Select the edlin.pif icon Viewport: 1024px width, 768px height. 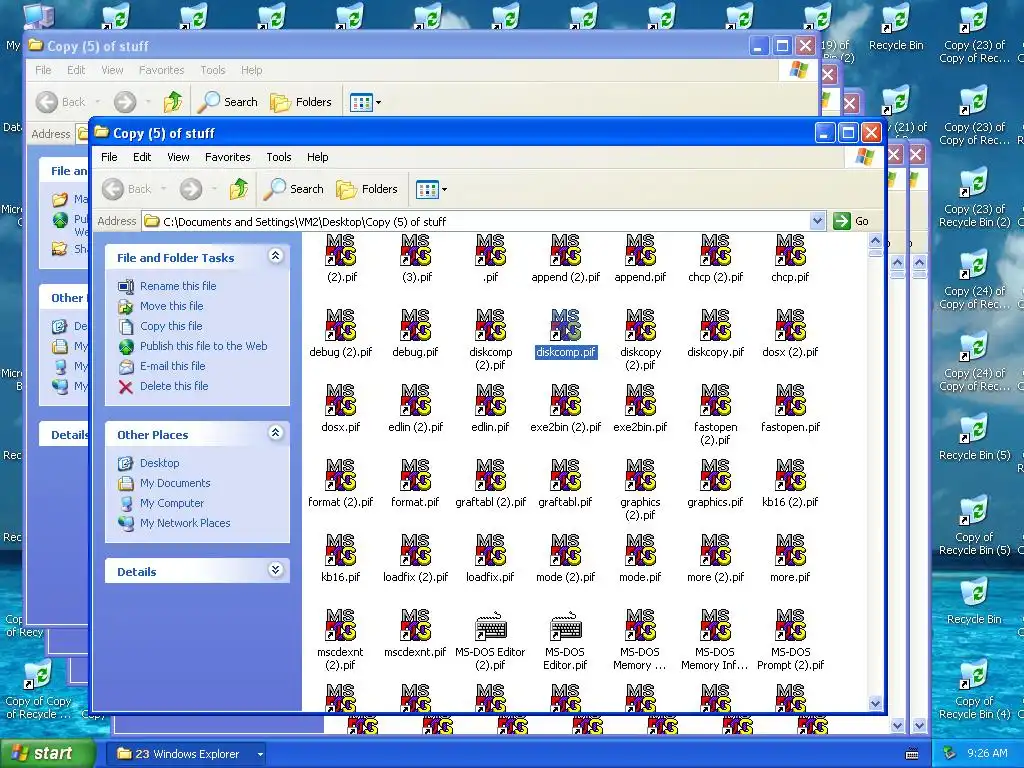coord(490,400)
